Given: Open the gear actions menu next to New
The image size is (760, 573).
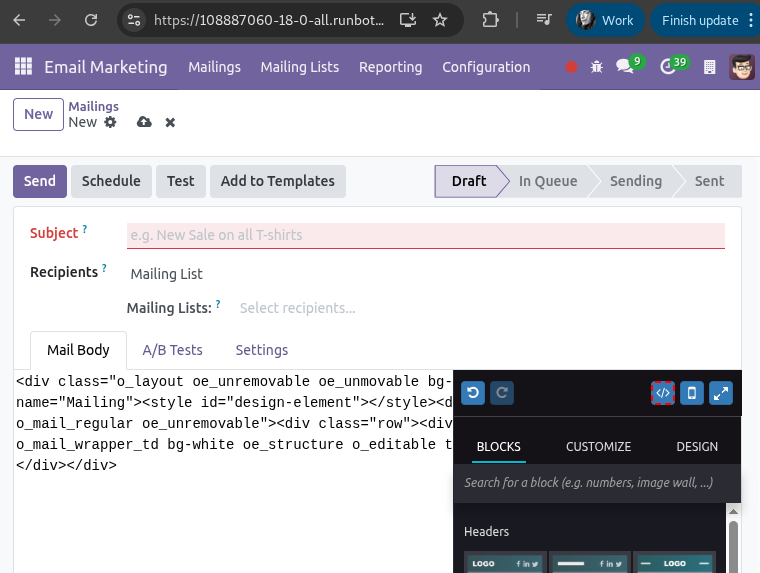Looking at the screenshot, I should [x=111, y=122].
